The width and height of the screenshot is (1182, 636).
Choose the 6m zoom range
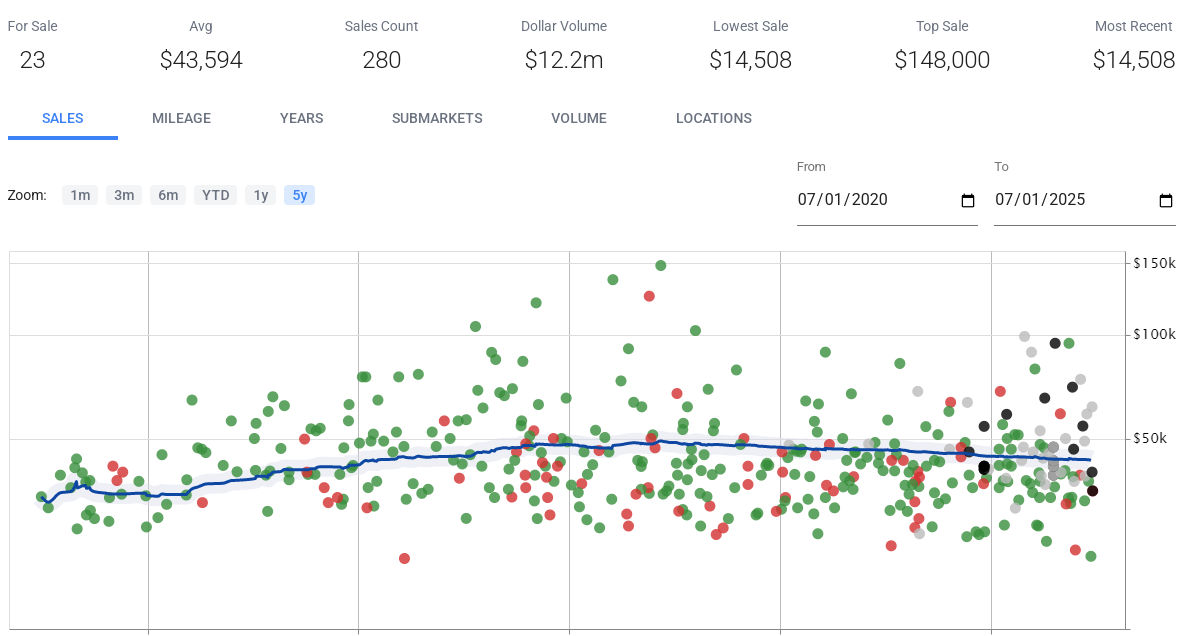click(x=168, y=195)
